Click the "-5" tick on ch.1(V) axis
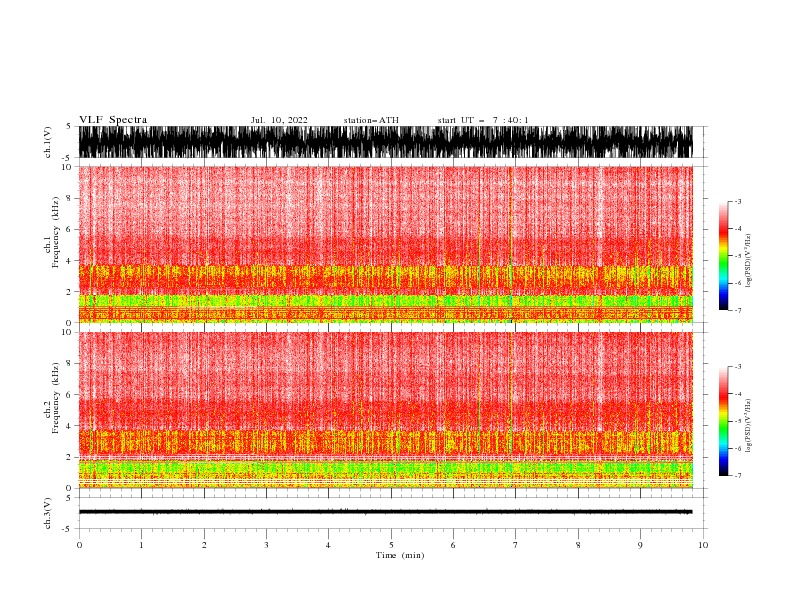Image resolution: width=792 pixels, height=612 pixels. (x=68, y=158)
